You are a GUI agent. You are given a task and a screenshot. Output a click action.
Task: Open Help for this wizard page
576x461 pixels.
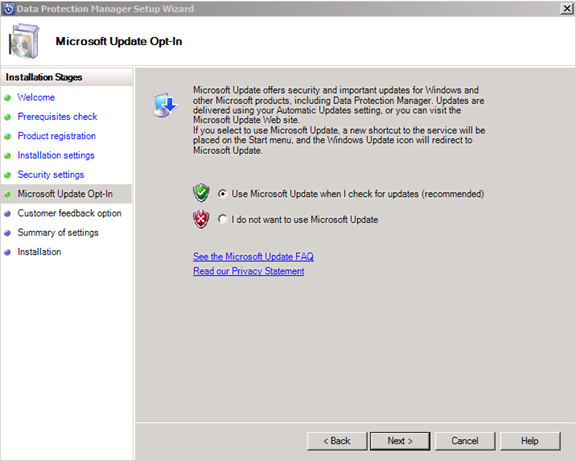tap(530, 441)
